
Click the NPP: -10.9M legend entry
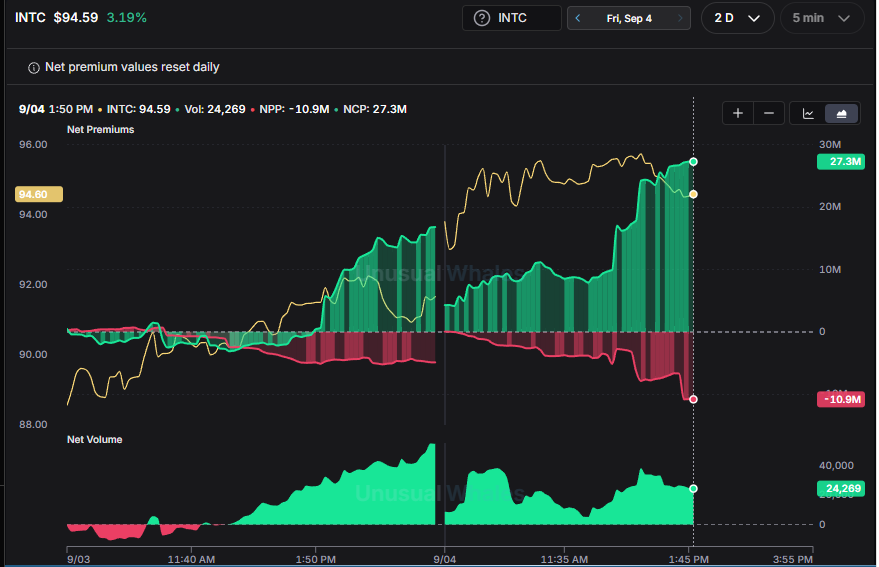[x=294, y=109]
